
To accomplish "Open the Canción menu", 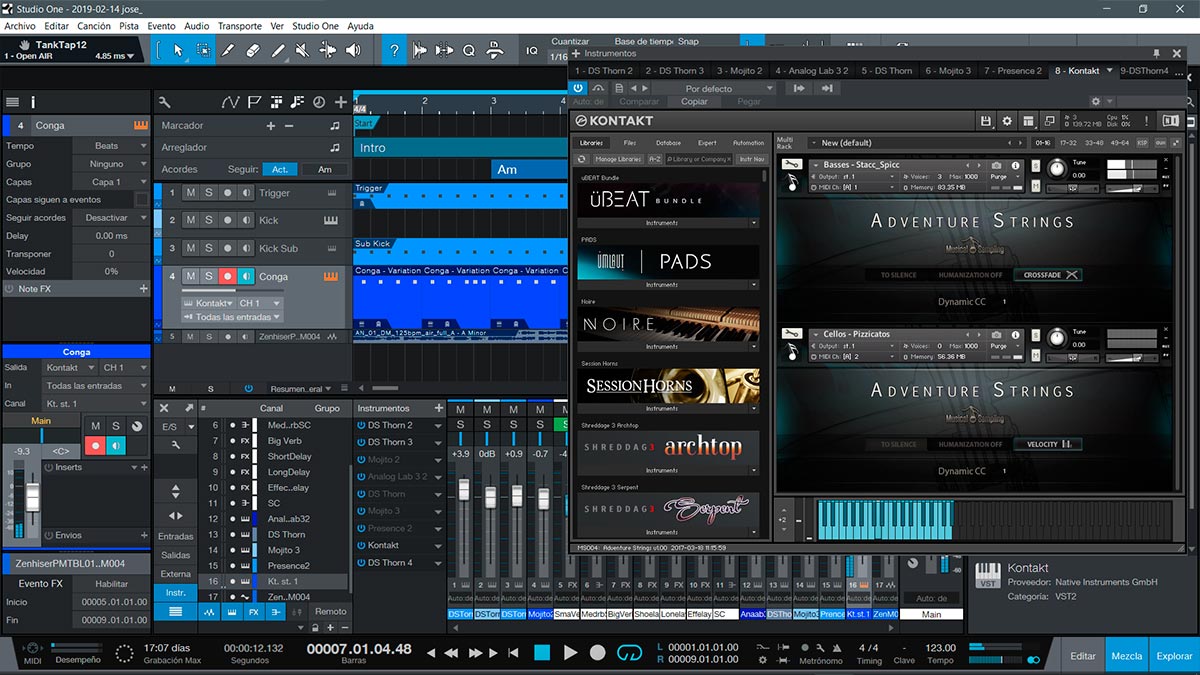I will 95,26.
